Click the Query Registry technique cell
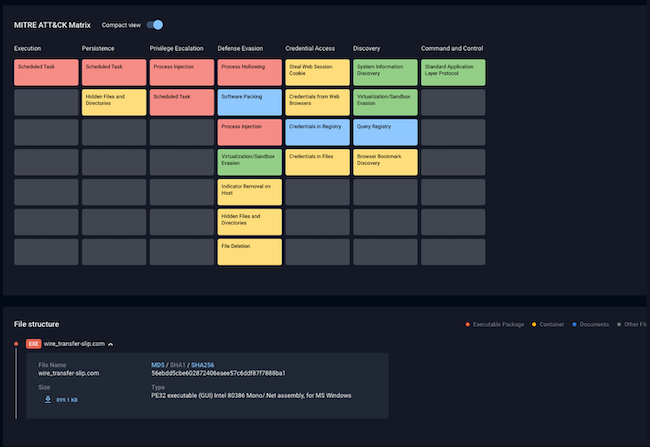The height and width of the screenshot is (447, 650). (386, 132)
